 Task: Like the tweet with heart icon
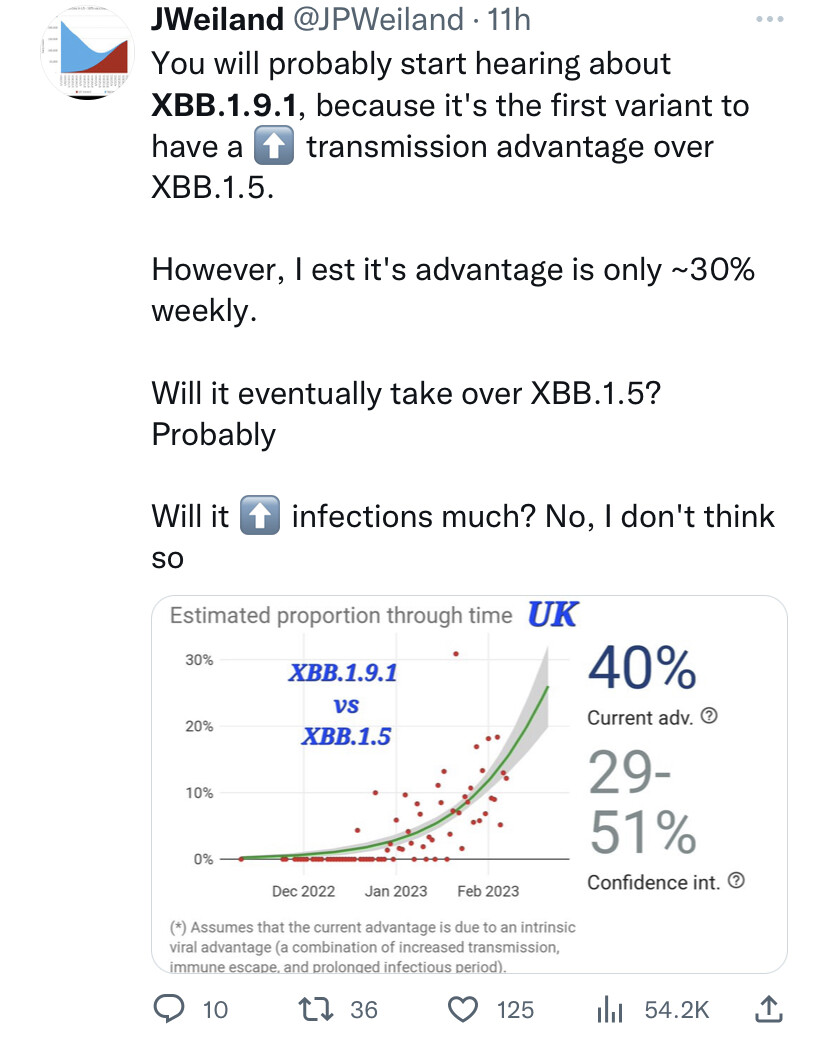click(x=463, y=1010)
